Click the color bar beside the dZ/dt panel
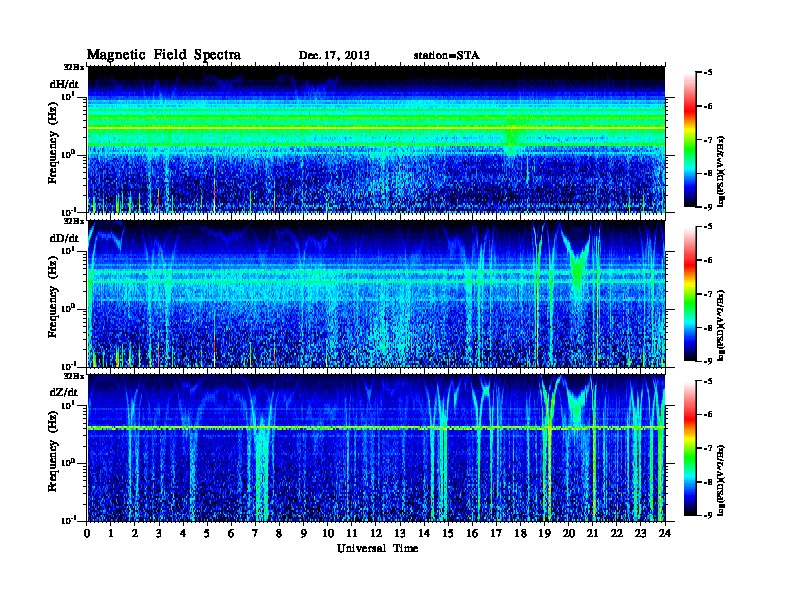Viewport: 792px width, 612px height. pyautogui.click(x=689, y=448)
